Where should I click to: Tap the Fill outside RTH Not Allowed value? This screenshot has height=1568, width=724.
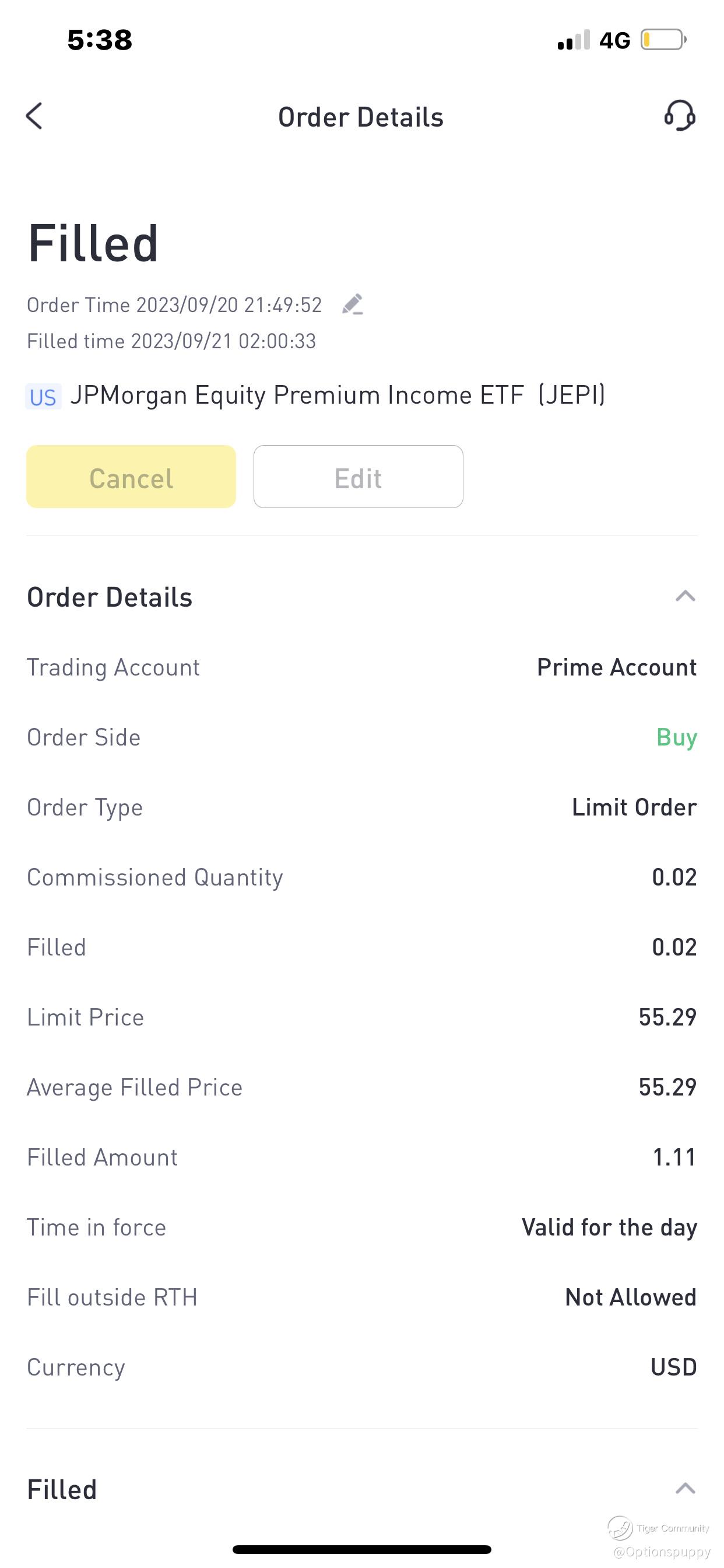click(630, 1298)
